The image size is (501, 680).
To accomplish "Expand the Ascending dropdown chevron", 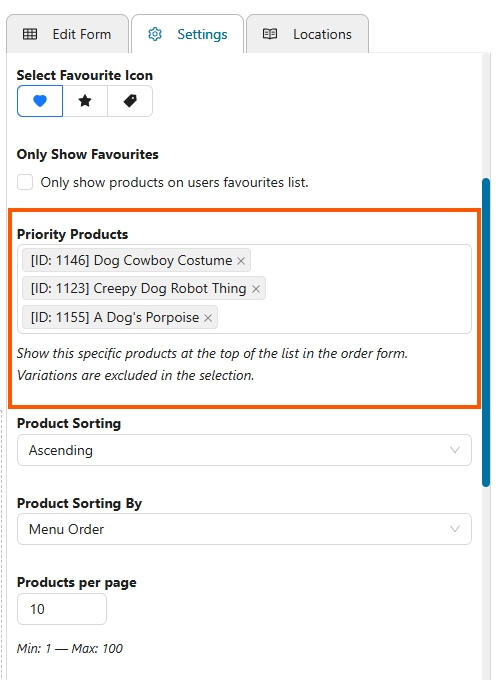I will (x=455, y=450).
